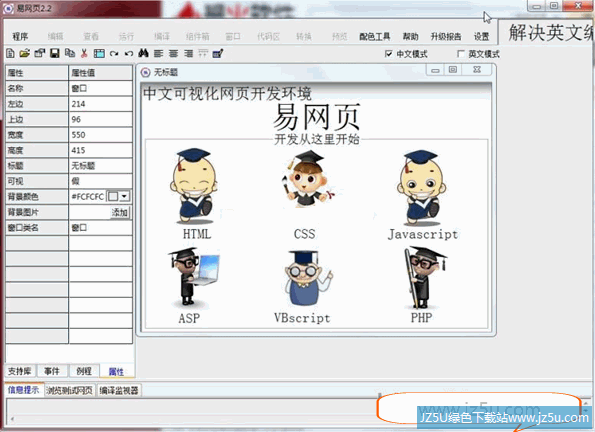The height and width of the screenshot is (432, 595).
Task: Click the 左边 value field 214
Action: (101, 104)
